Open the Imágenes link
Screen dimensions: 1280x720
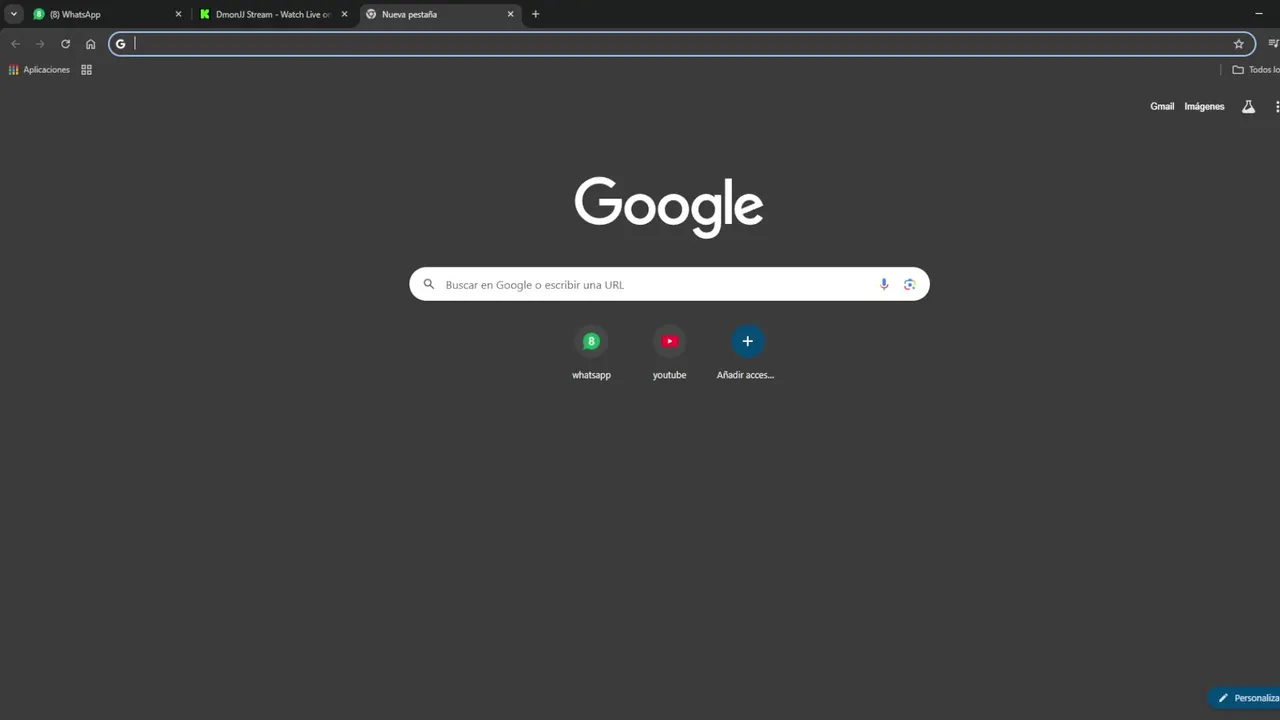pos(1204,106)
